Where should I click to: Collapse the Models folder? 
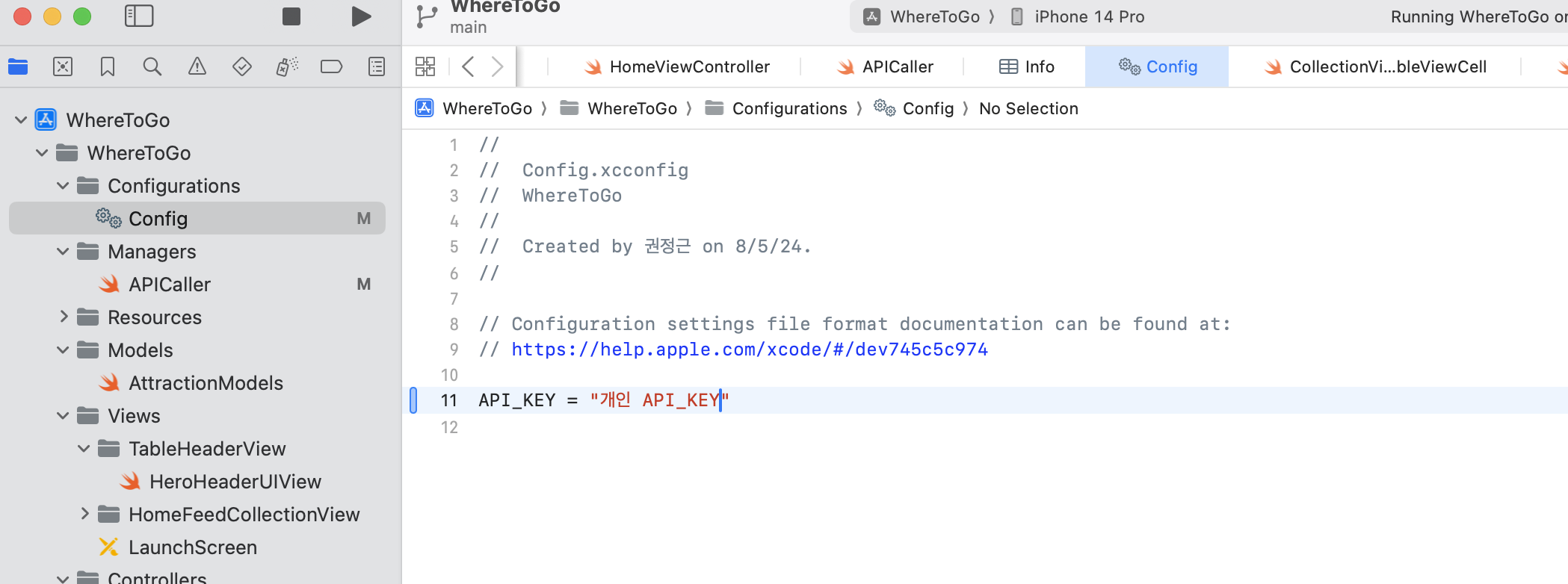click(63, 350)
